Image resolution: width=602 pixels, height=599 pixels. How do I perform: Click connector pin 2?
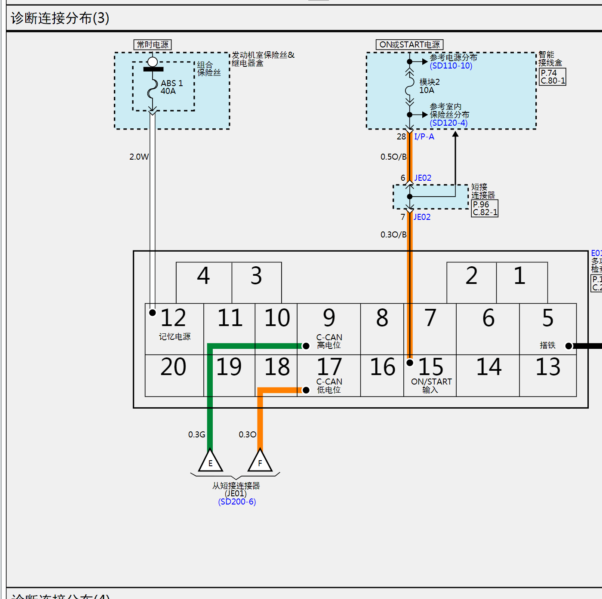[472, 283]
